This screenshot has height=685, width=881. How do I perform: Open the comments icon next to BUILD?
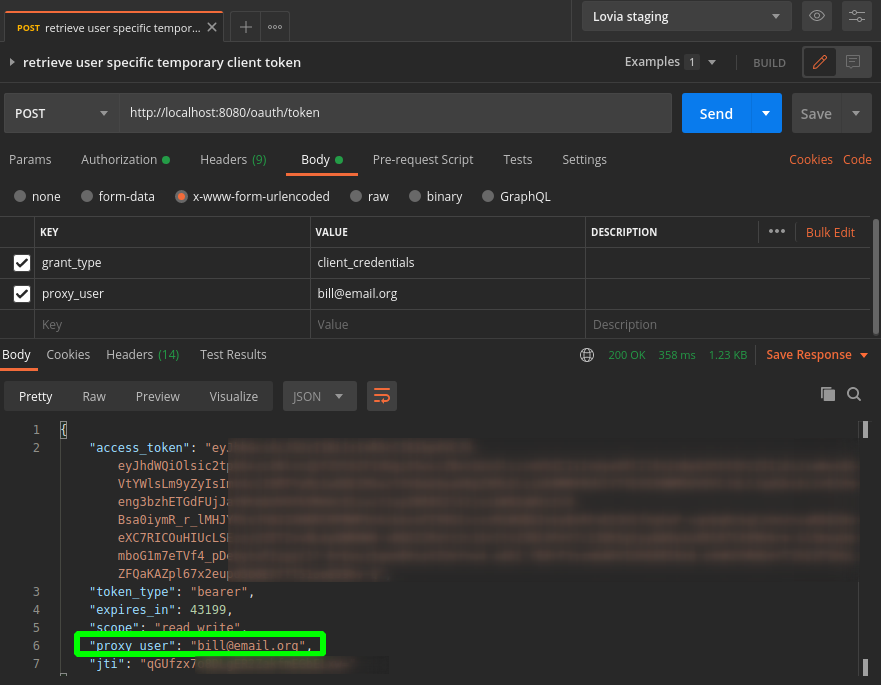point(852,62)
